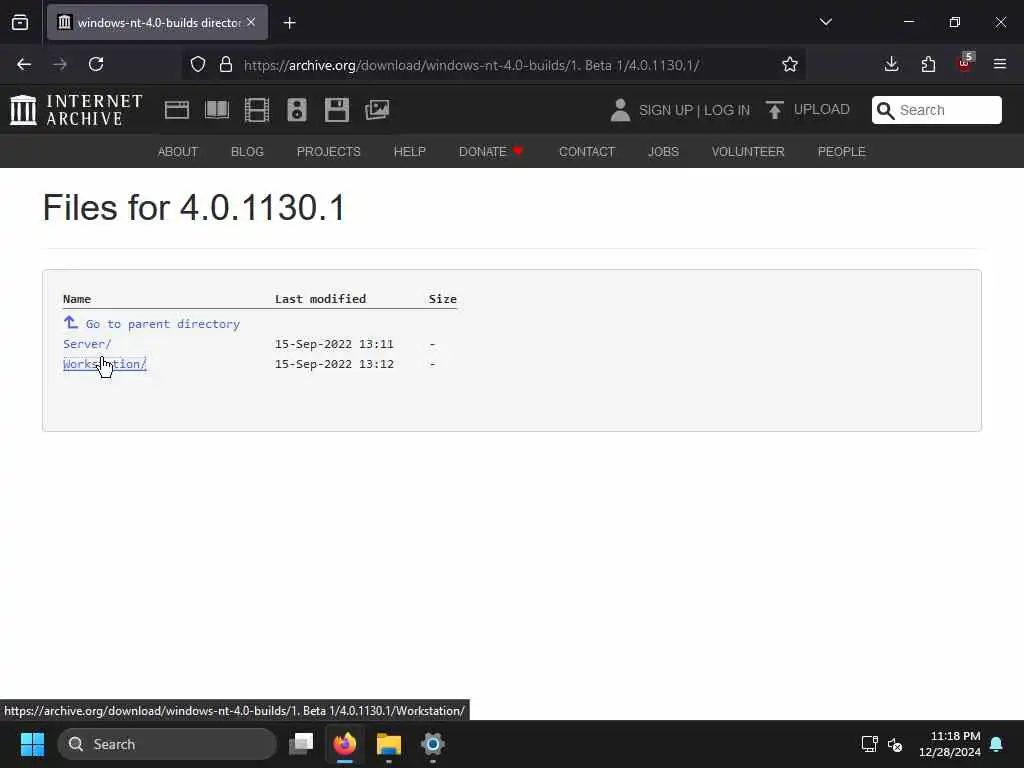The width and height of the screenshot is (1024, 768).
Task: Click LOG IN link
Action: 727,110
